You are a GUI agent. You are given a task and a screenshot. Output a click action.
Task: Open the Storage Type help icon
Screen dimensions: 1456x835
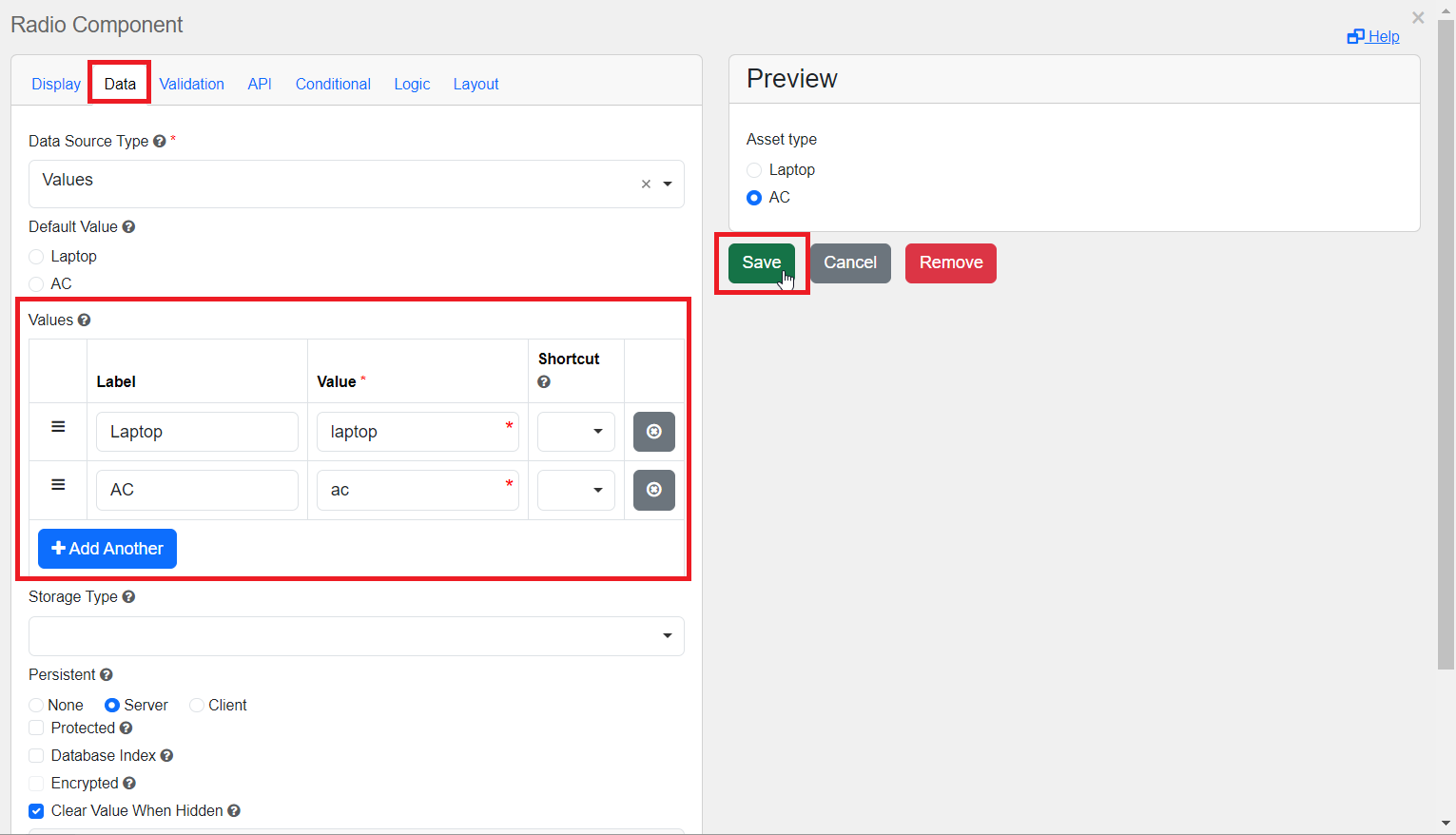click(128, 596)
